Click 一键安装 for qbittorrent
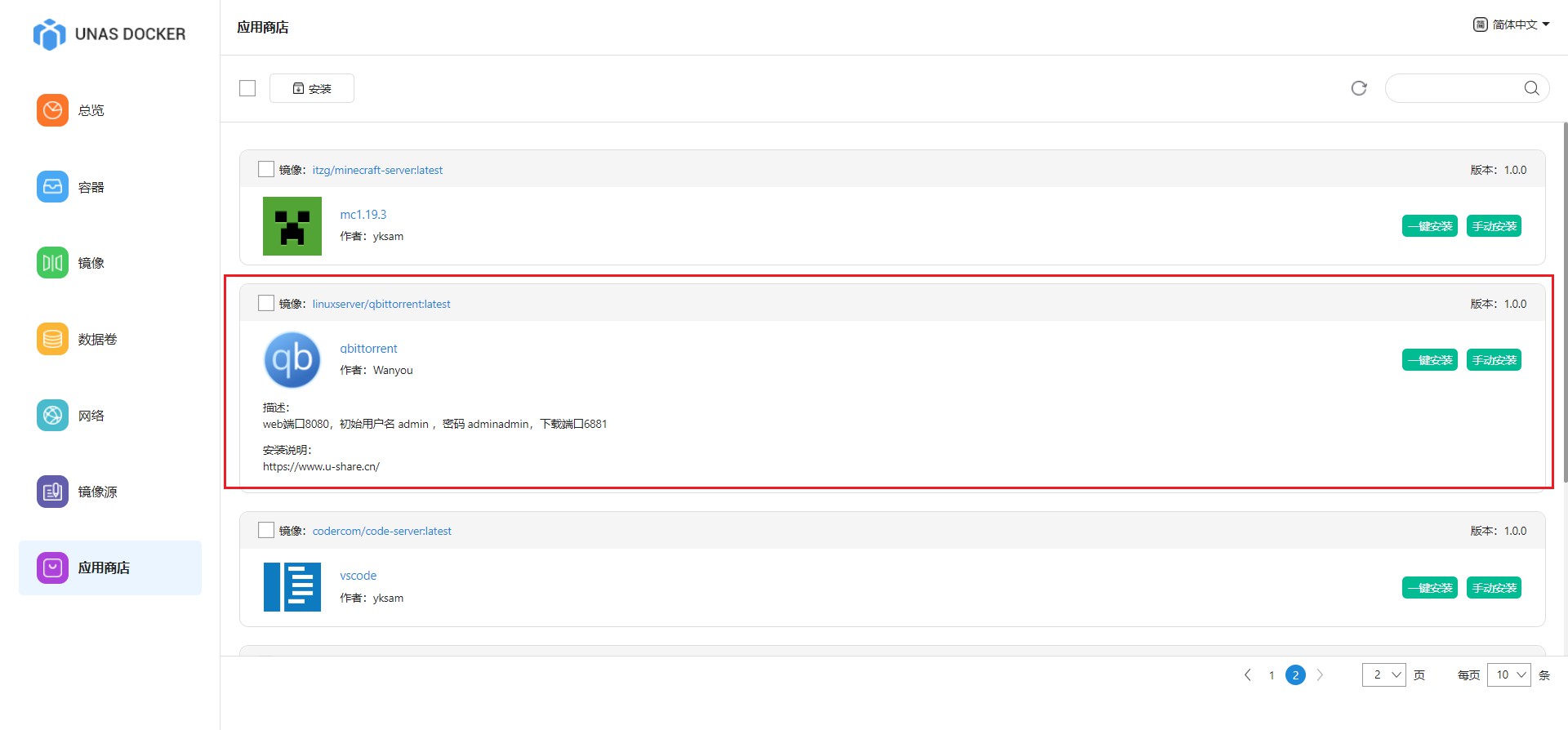1568x730 pixels. [1429, 360]
